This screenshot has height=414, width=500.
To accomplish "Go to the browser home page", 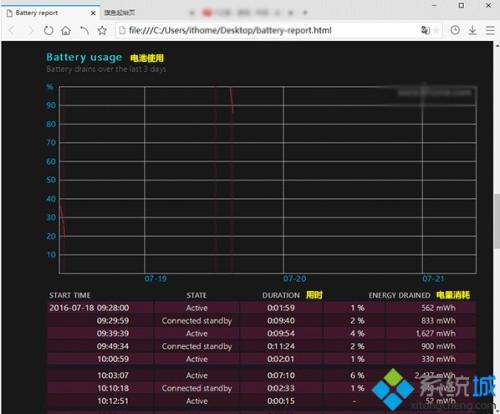I will pyautogui.click(x=66, y=31).
